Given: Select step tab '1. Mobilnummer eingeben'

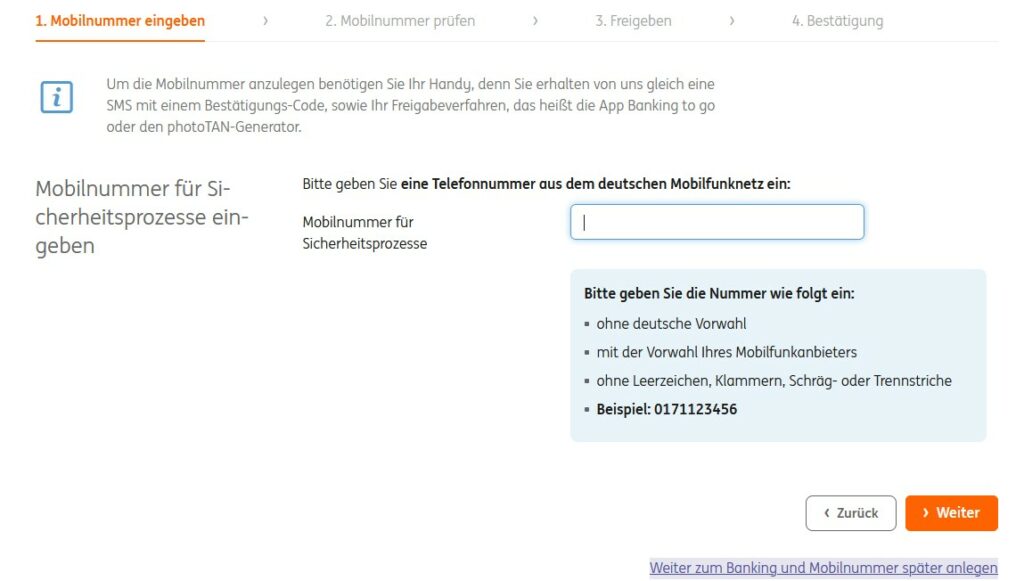Looking at the screenshot, I should [x=120, y=21].
